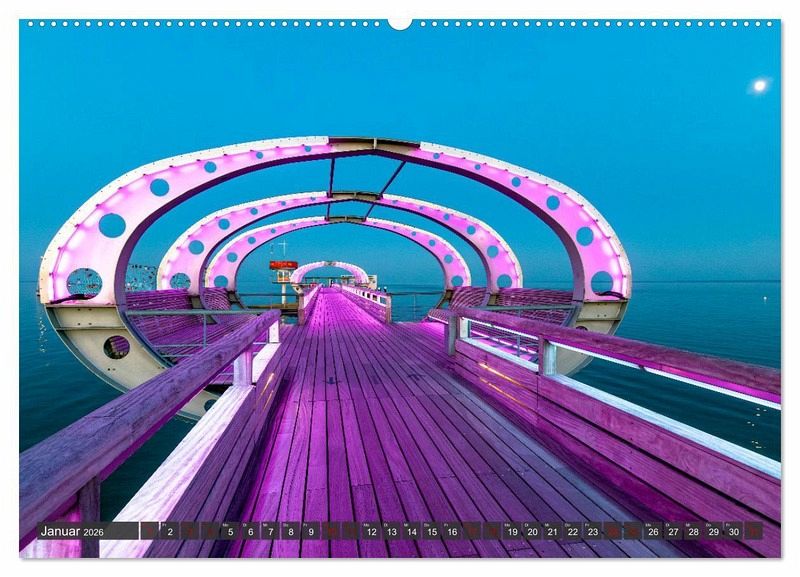
Task: Click date 23 in the calendar strip
Action: click(592, 531)
